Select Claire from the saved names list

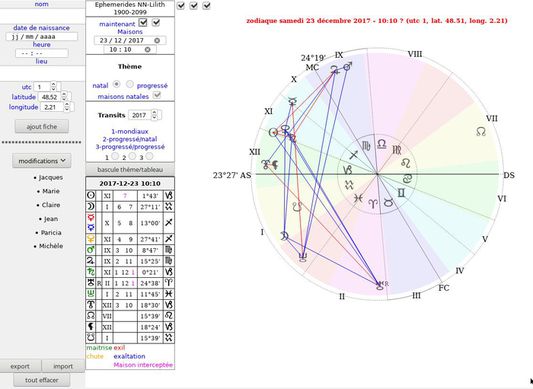point(51,205)
